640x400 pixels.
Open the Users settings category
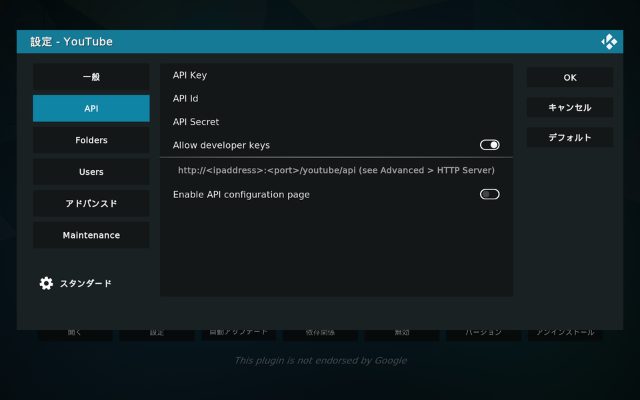(x=91, y=172)
